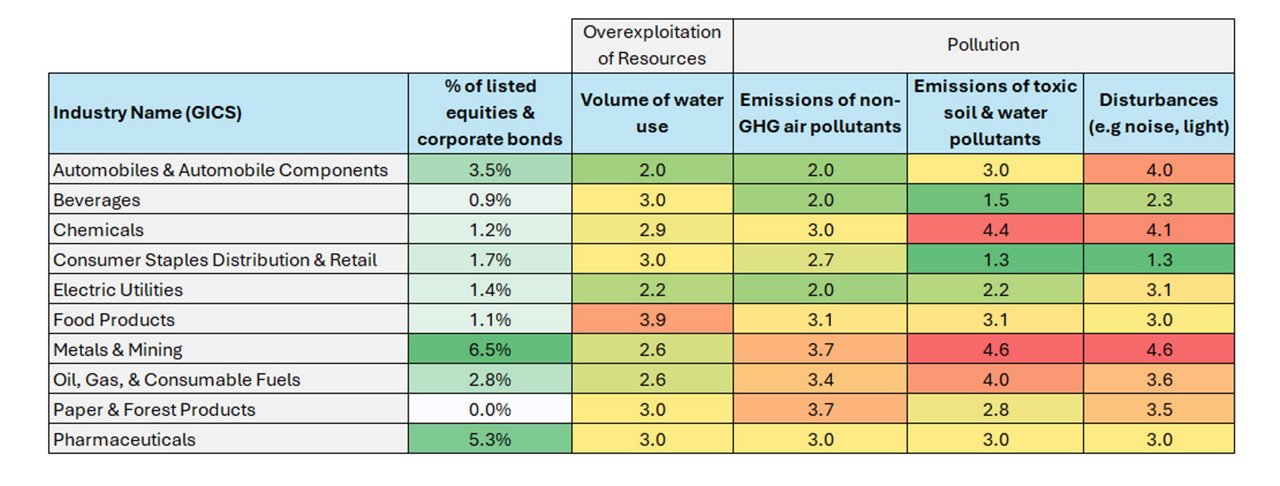Click the red 4.4 Chemicals soil pollutants cell
Image resolution: width=1280 pixels, height=486 pixels.
pos(994,230)
